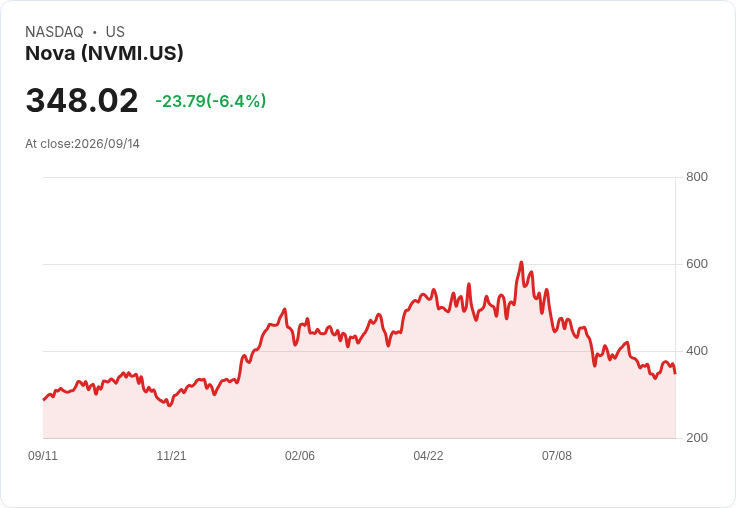Image resolution: width=736 pixels, height=508 pixels.
Task: Open the Nova (NVMI.US) stock title
Action: click(x=104, y=53)
